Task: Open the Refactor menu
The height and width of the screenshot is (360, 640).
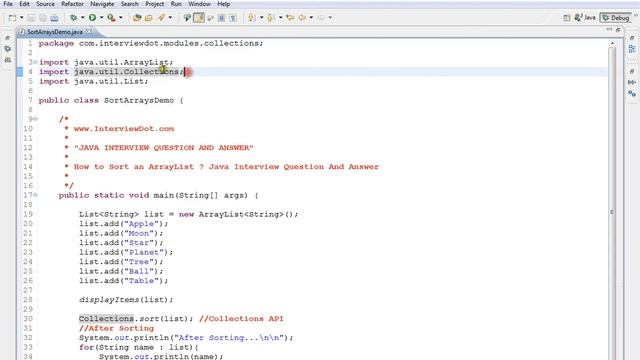Action: pos(72,4)
